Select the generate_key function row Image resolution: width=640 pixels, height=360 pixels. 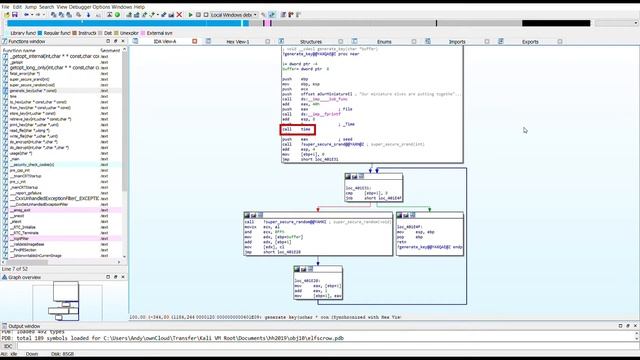61,91
